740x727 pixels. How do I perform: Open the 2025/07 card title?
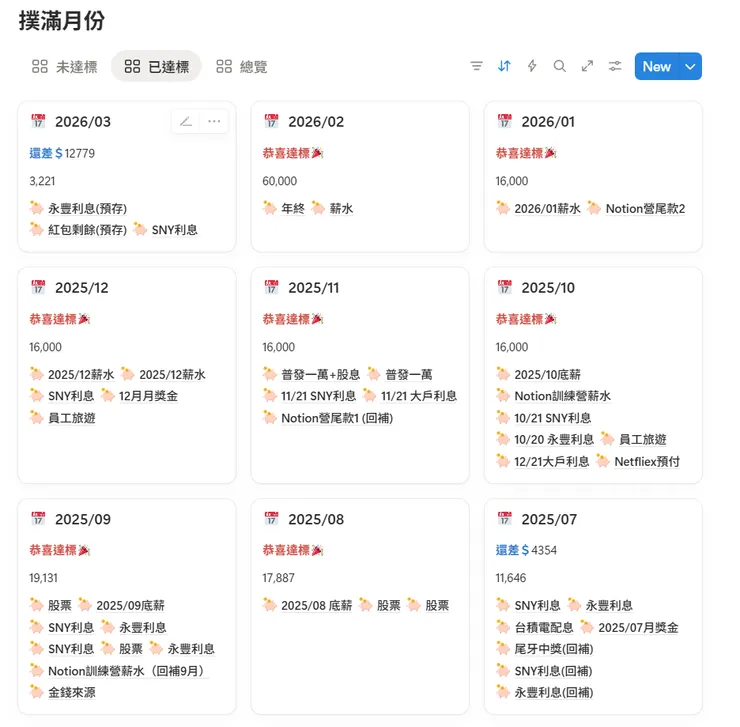(x=549, y=519)
